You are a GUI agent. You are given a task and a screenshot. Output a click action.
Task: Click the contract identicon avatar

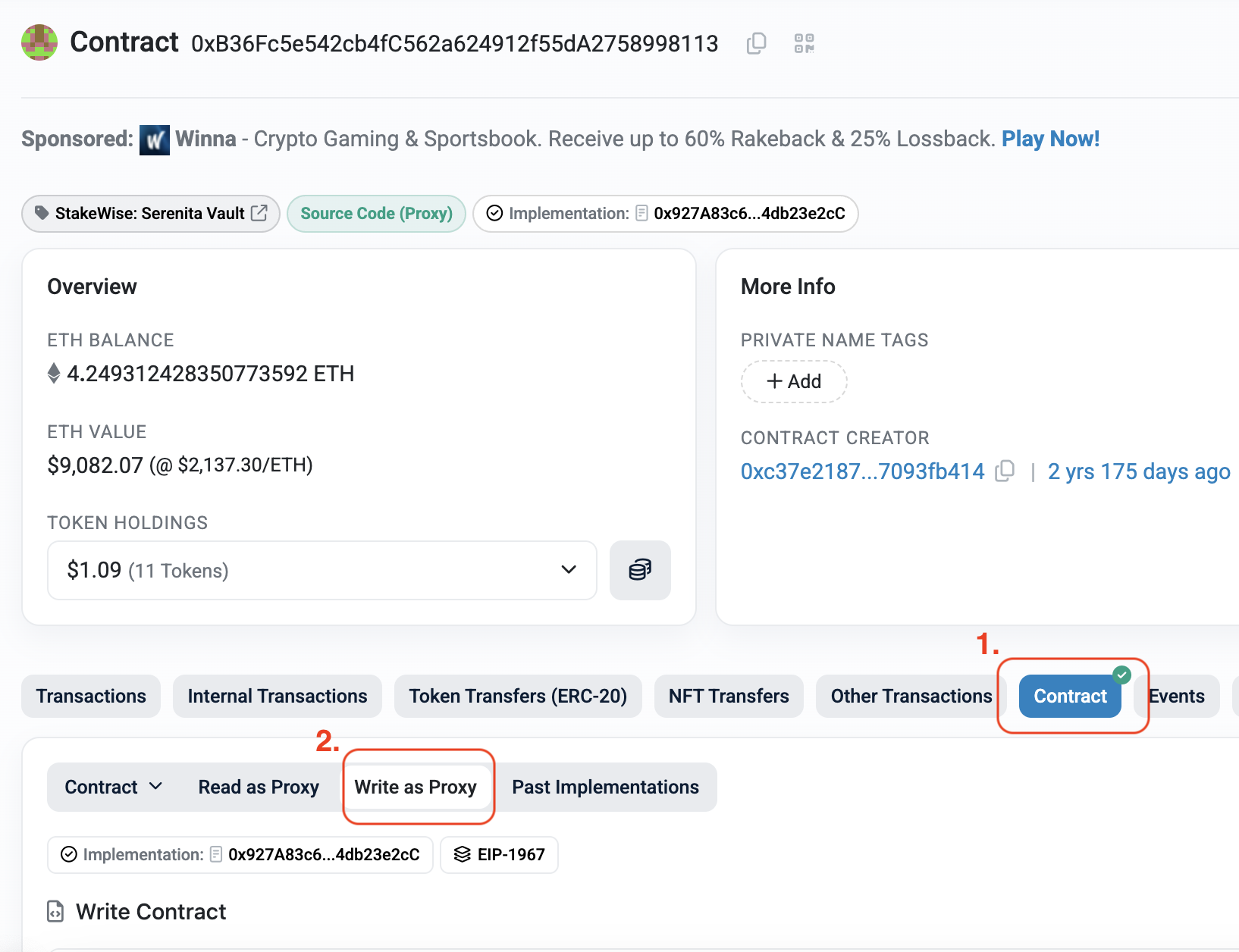coord(39,42)
